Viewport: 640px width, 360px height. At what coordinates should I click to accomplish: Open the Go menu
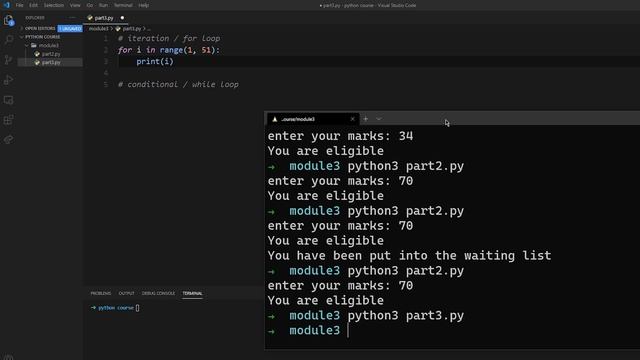coord(90,5)
